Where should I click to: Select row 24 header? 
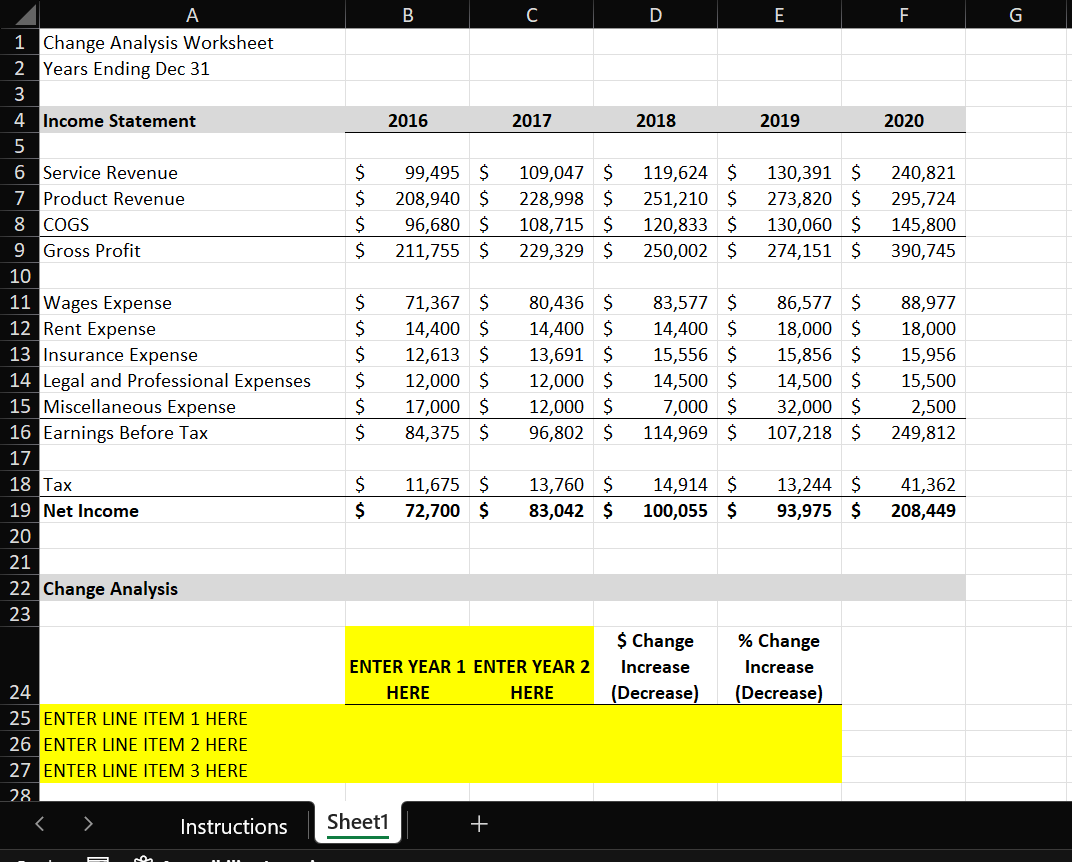point(20,666)
